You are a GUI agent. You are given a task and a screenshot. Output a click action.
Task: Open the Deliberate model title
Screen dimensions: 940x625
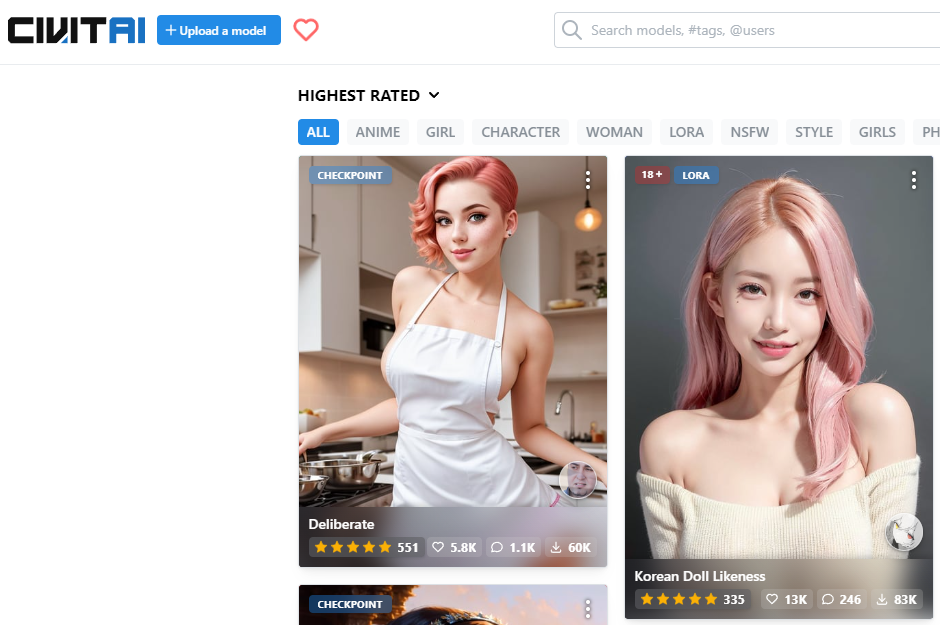click(342, 524)
